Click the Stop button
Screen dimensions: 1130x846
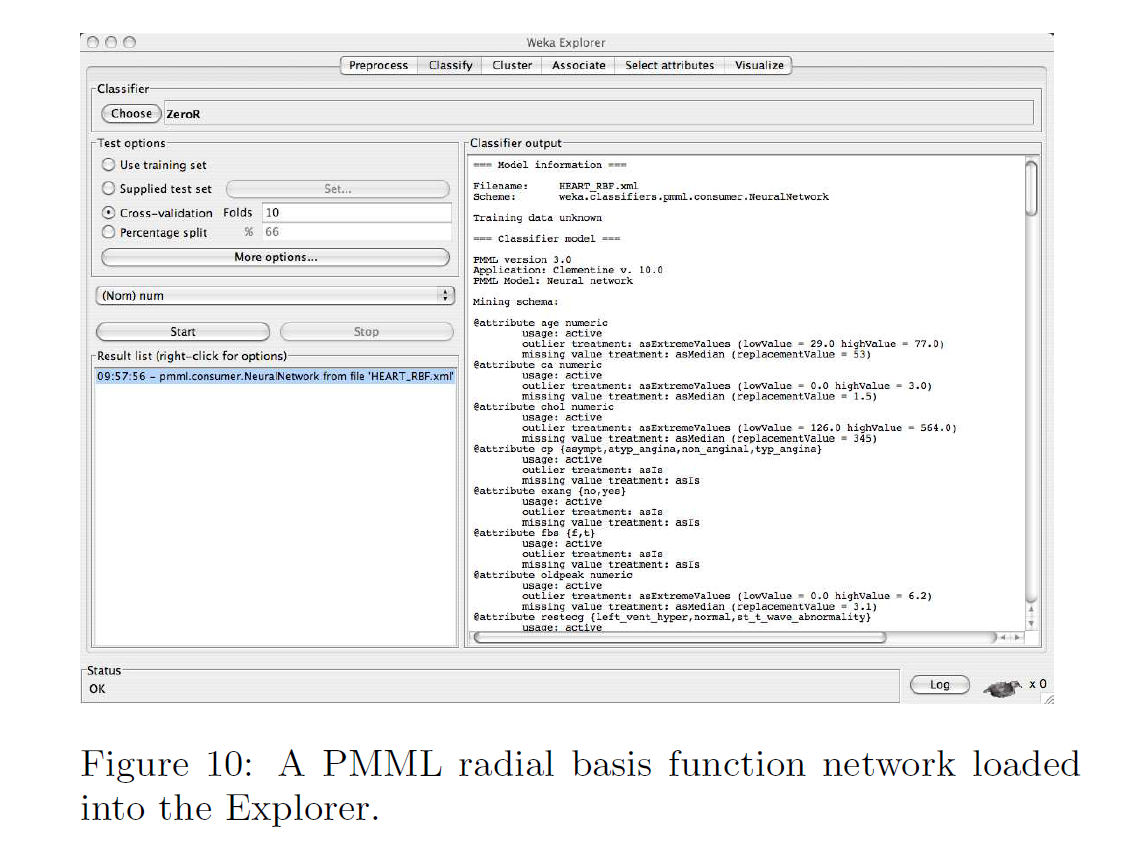click(x=366, y=331)
